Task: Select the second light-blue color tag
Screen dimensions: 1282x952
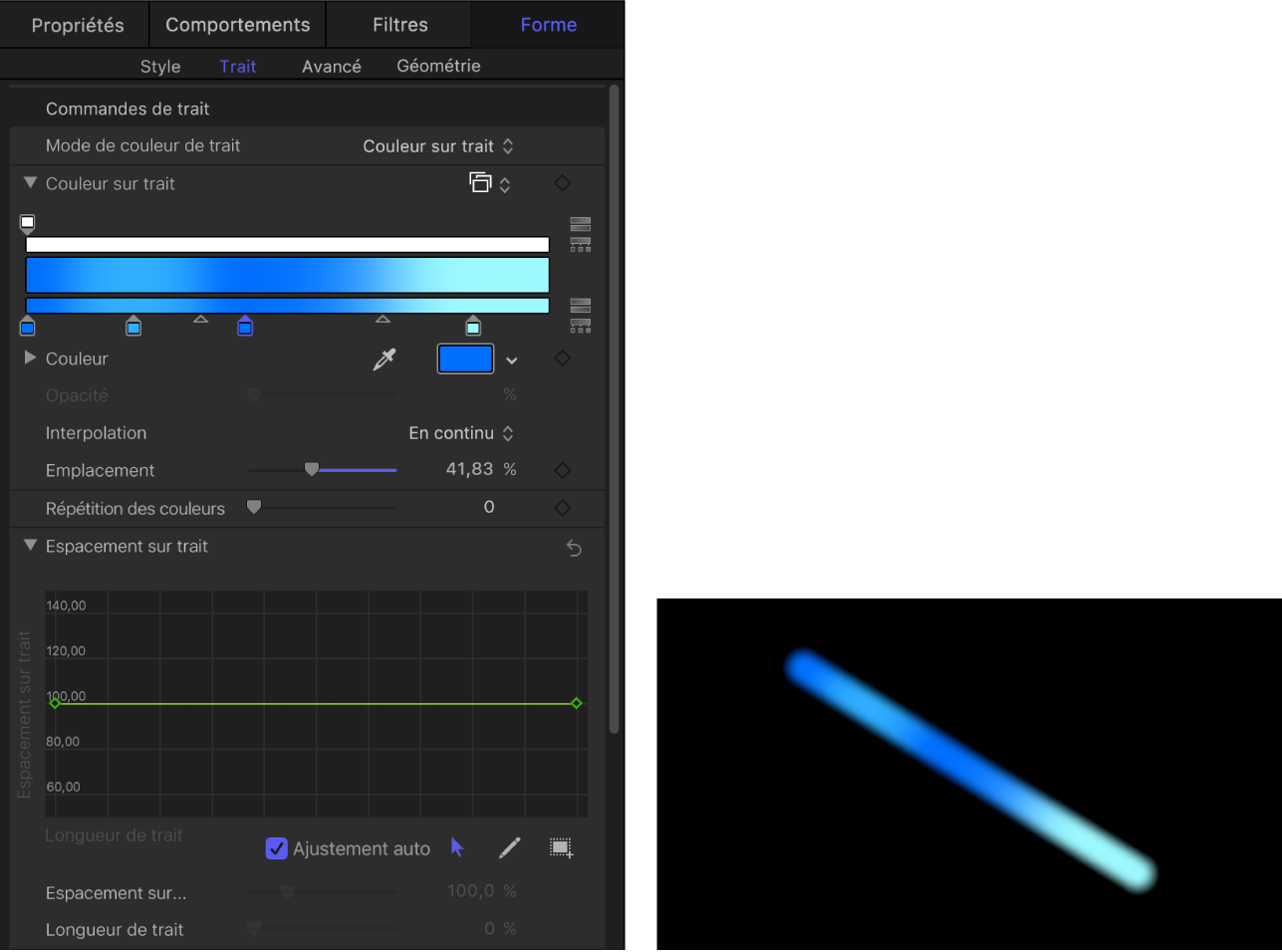Action: coord(133,326)
